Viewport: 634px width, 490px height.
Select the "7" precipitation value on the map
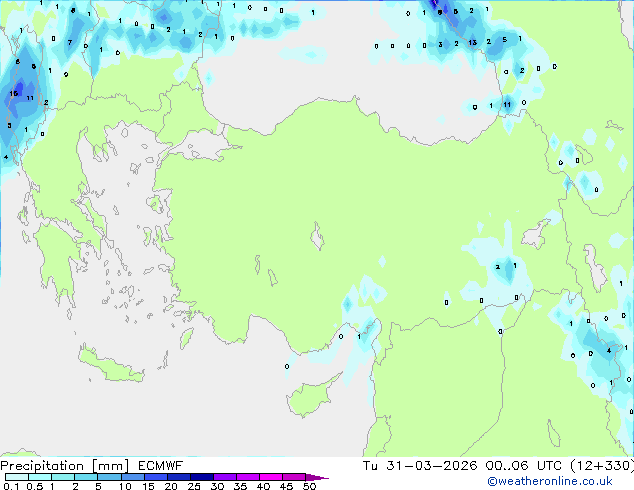[x=70, y=42]
